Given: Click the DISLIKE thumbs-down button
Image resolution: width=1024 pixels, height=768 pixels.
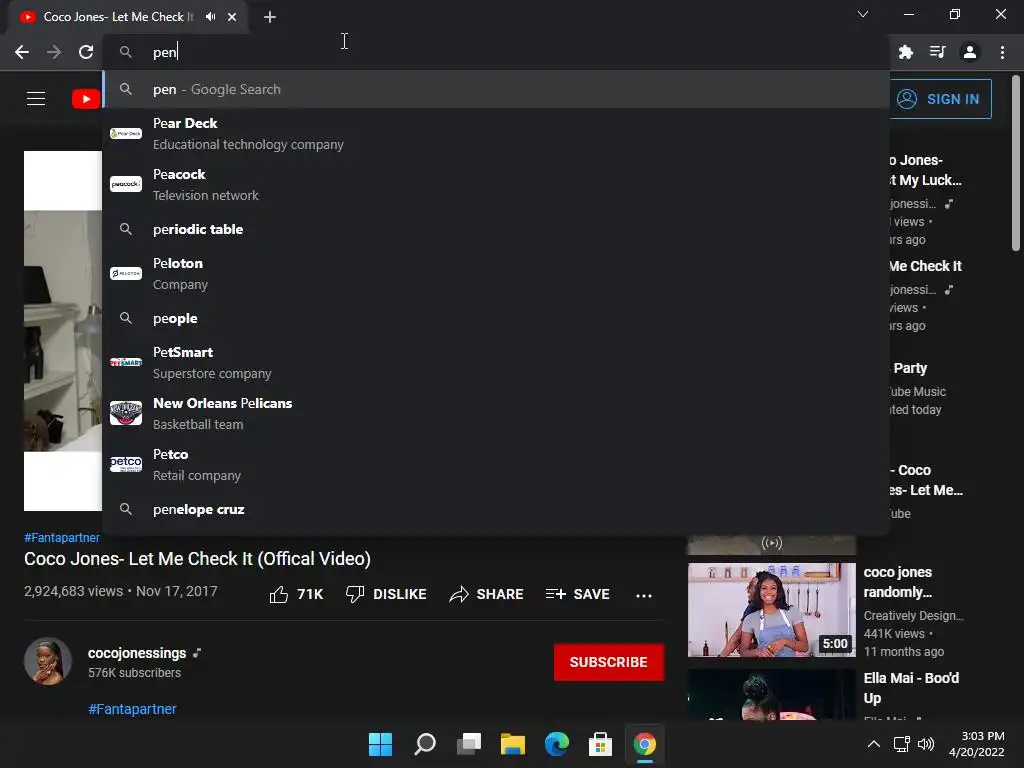Looking at the screenshot, I should (386, 594).
